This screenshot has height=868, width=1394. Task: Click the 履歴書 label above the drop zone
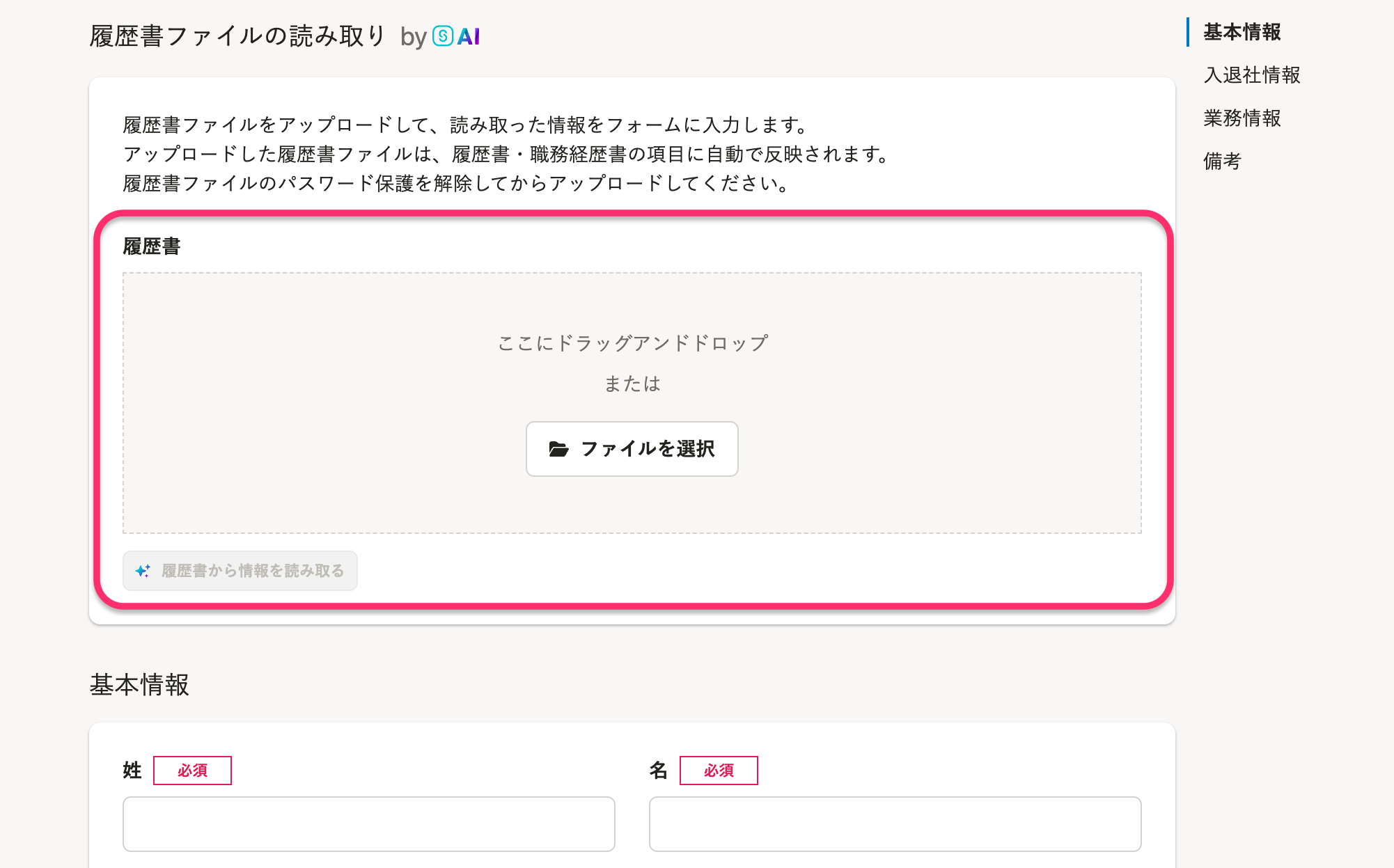(x=152, y=246)
